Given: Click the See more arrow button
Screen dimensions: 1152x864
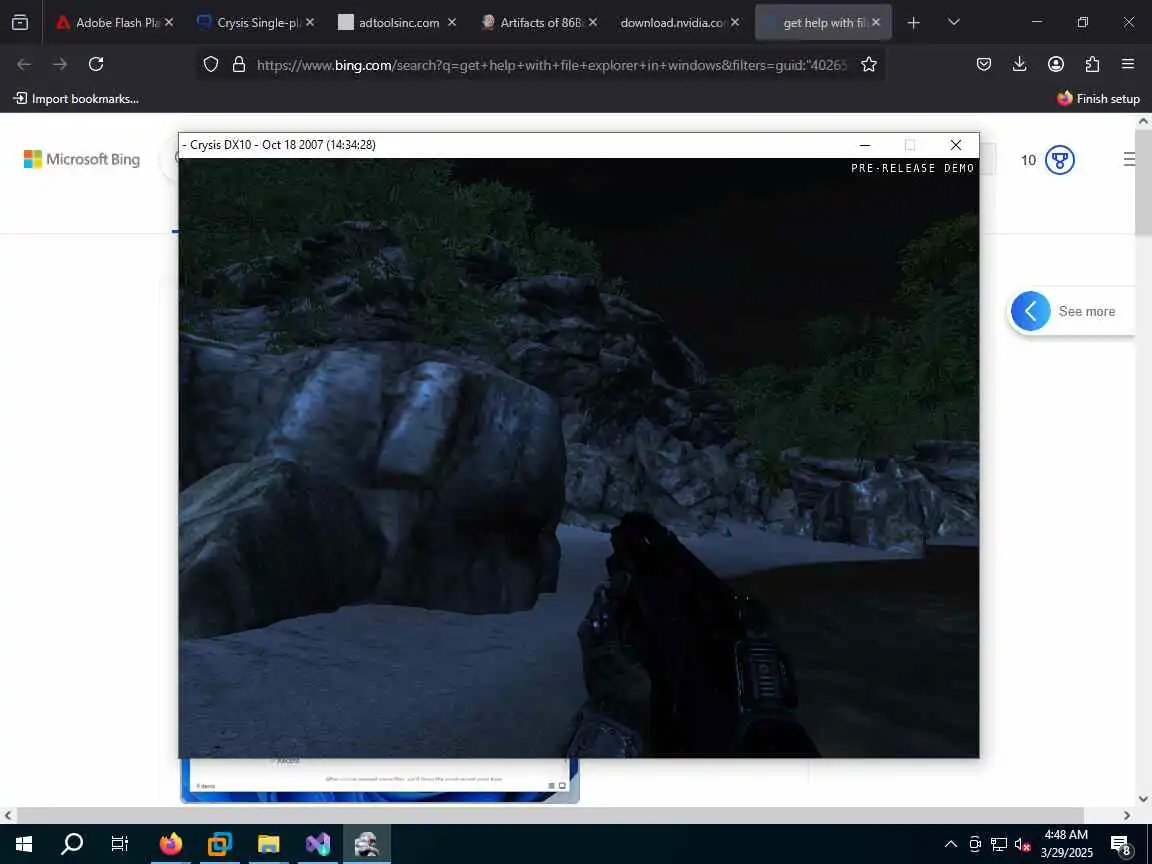Looking at the screenshot, I should [1031, 312].
